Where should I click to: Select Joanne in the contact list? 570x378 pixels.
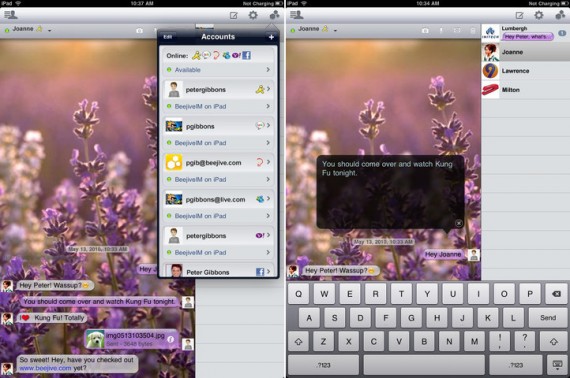[526, 52]
